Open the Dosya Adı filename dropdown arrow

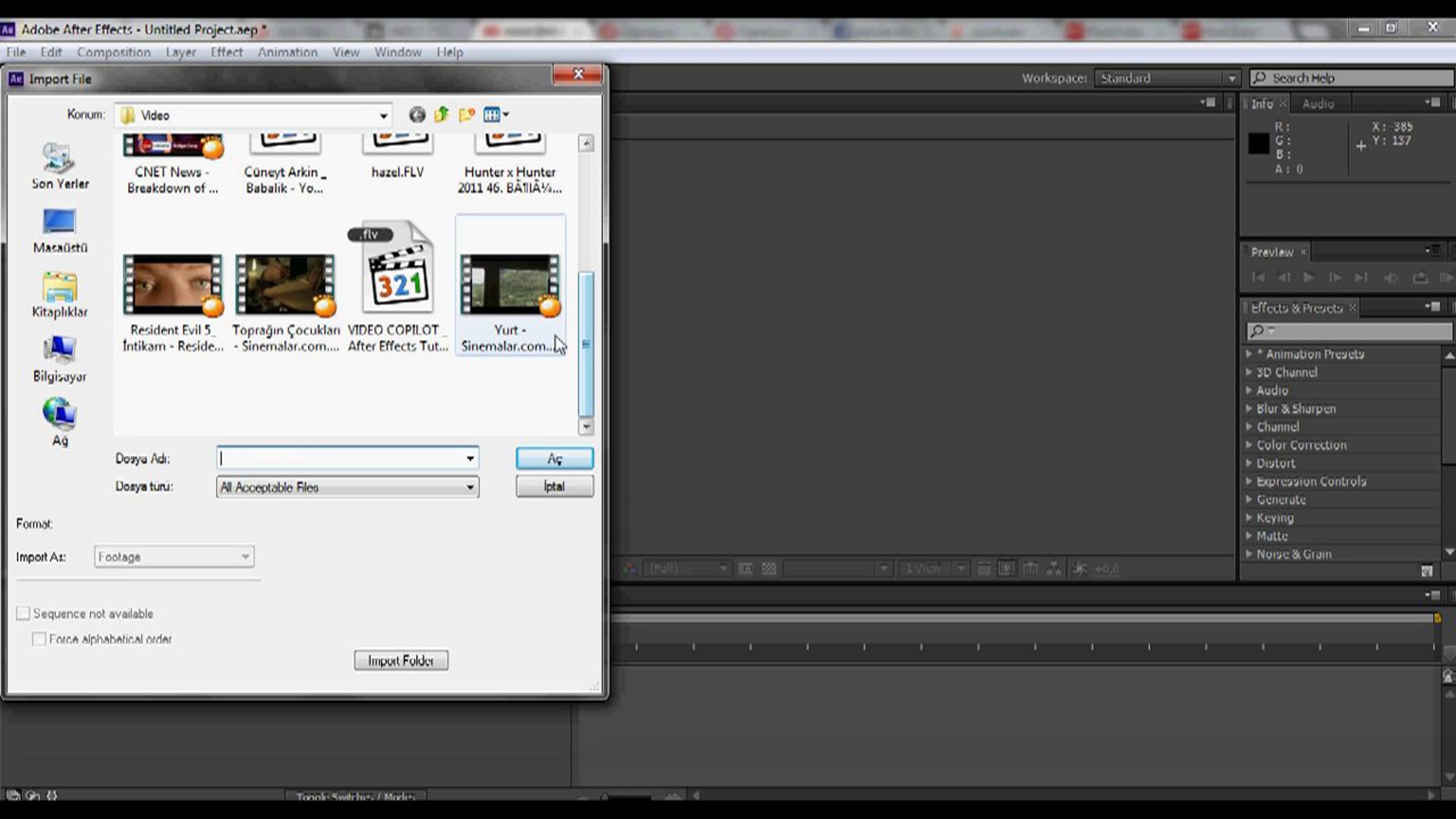click(x=470, y=459)
